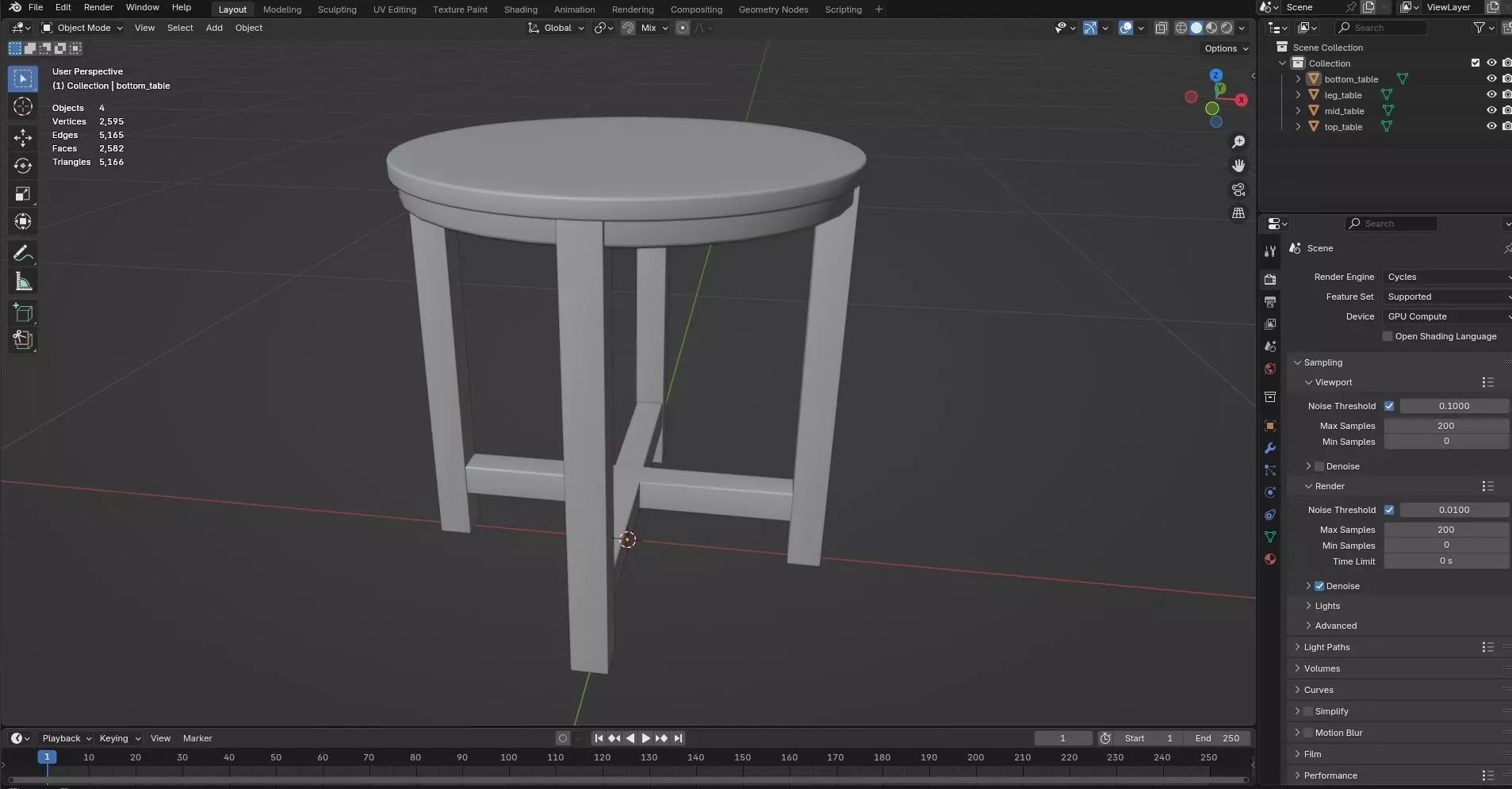The height and width of the screenshot is (789, 1512).
Task: Open the Feature Set dropdown
Action: [1446, 297]
